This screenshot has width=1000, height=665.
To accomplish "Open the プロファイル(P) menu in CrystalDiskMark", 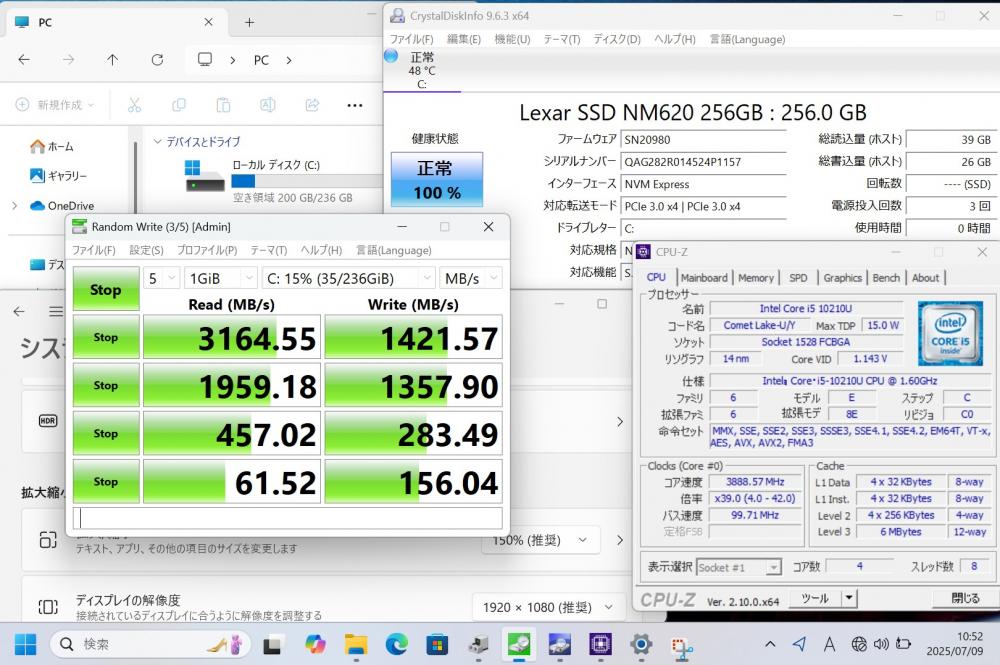I will (207, 250).
